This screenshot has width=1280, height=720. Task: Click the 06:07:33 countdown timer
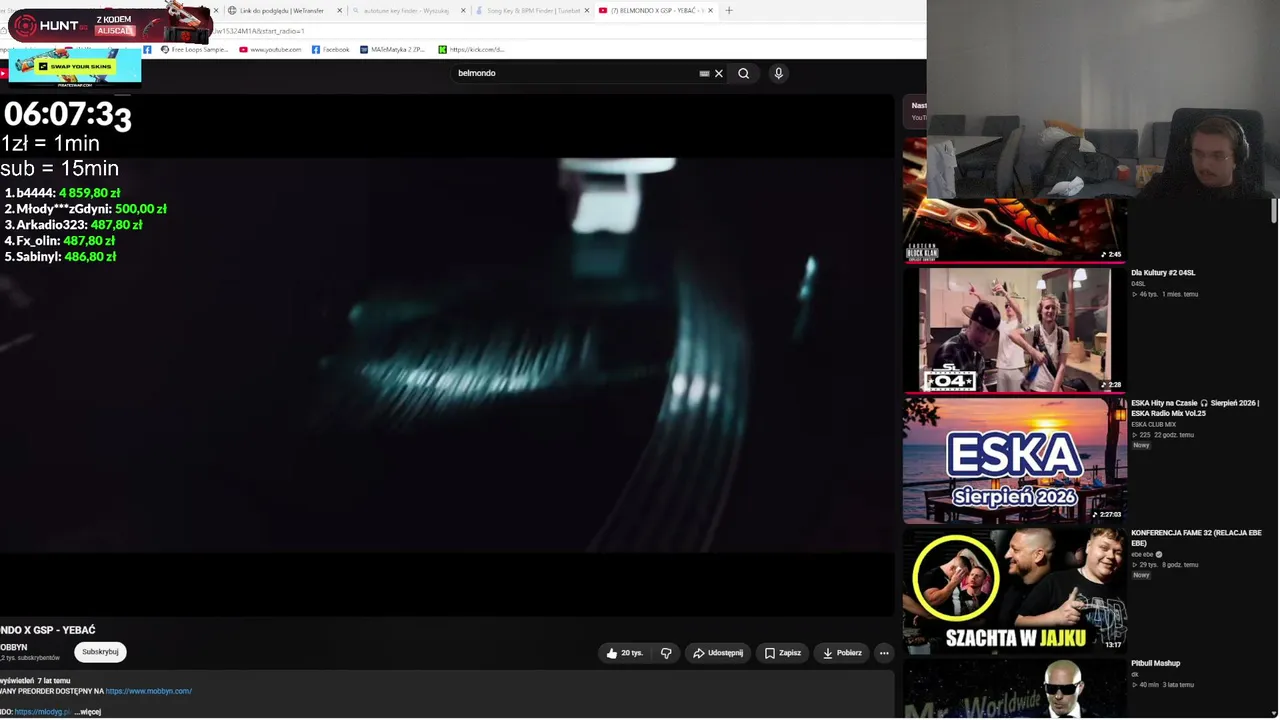67,115
